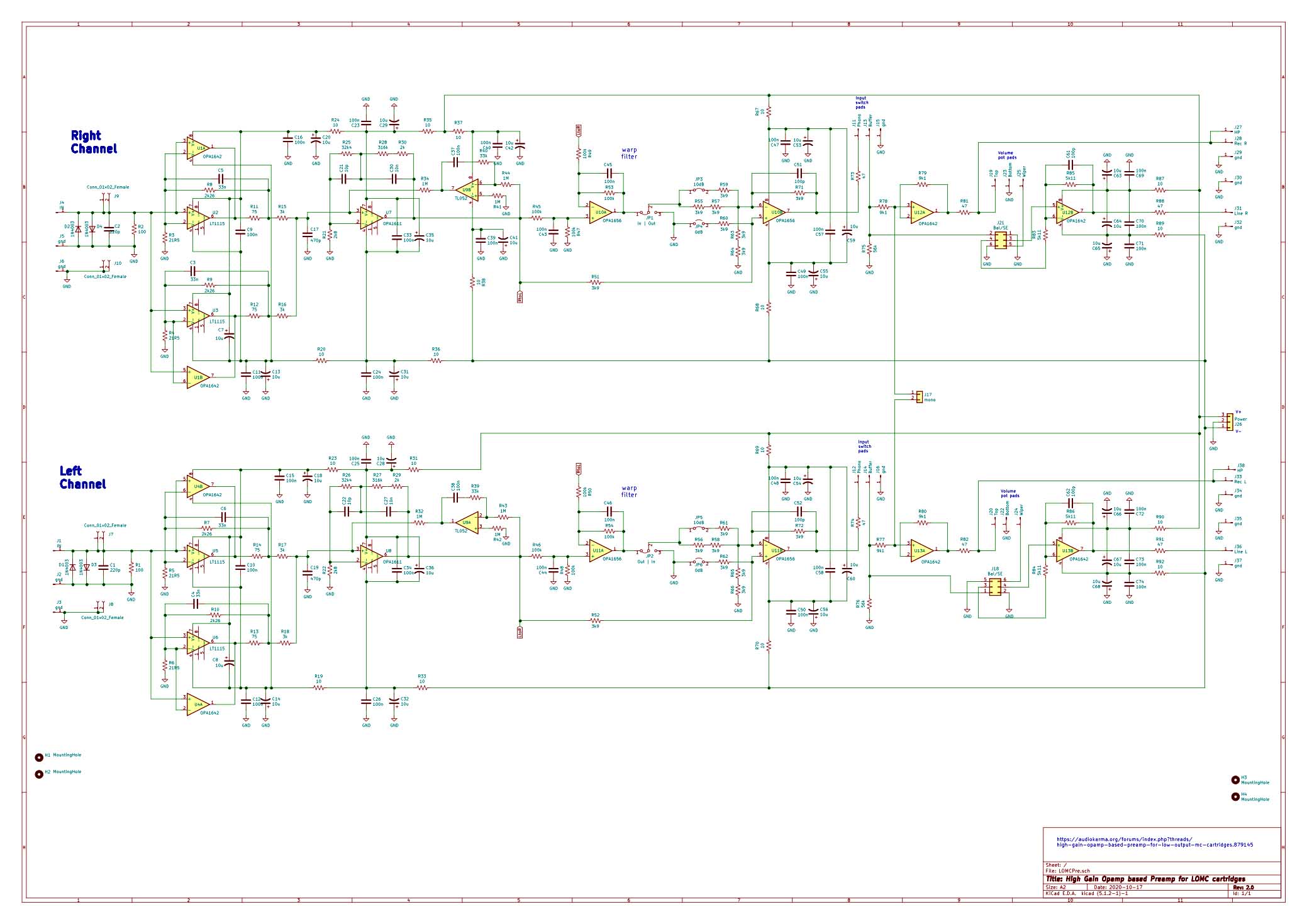The height and width of the screenshot is (924, 1307).
Task: Select the J17 mono jumper connector
Action: [919, 397]
